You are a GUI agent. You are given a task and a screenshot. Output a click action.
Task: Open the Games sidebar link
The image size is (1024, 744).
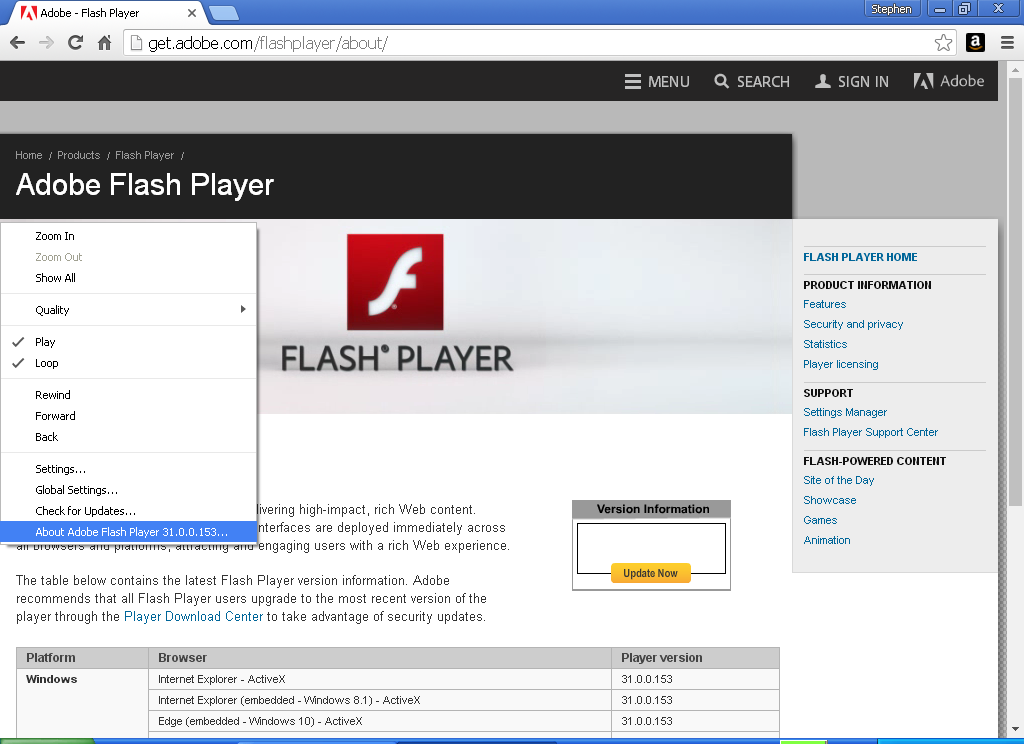point(820,520)
